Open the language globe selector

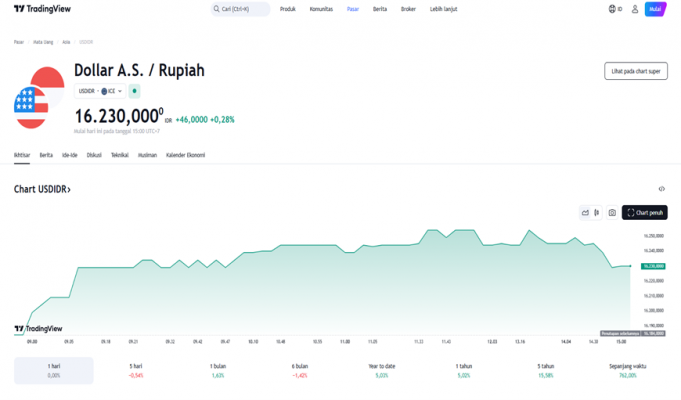[614, 9]
